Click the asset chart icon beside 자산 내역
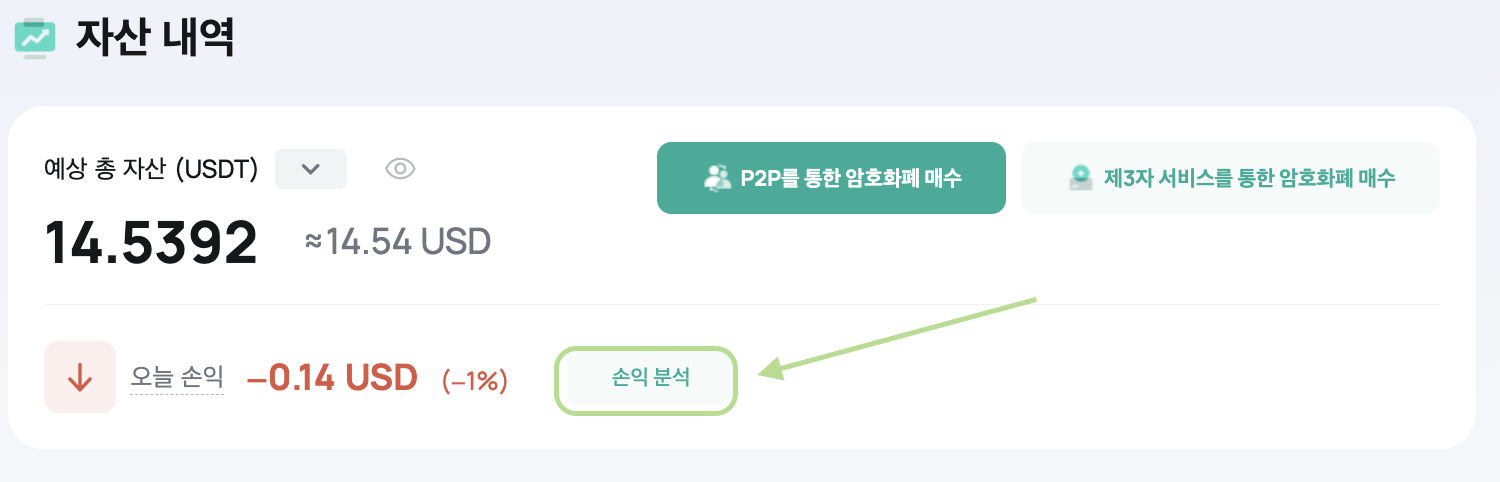The width and height of the screenshot is (1500, 482). (x=36, y=36)
